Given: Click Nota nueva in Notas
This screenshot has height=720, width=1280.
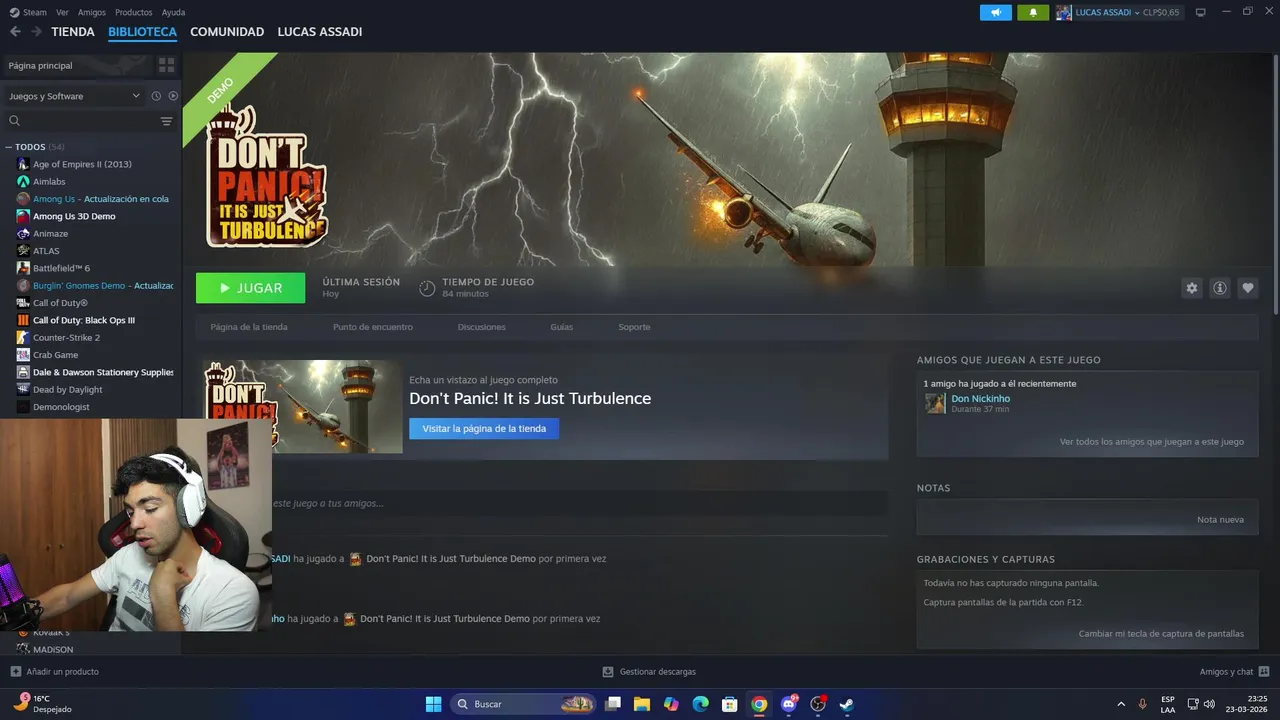Looking at the screenshot, I should 1220,520.
